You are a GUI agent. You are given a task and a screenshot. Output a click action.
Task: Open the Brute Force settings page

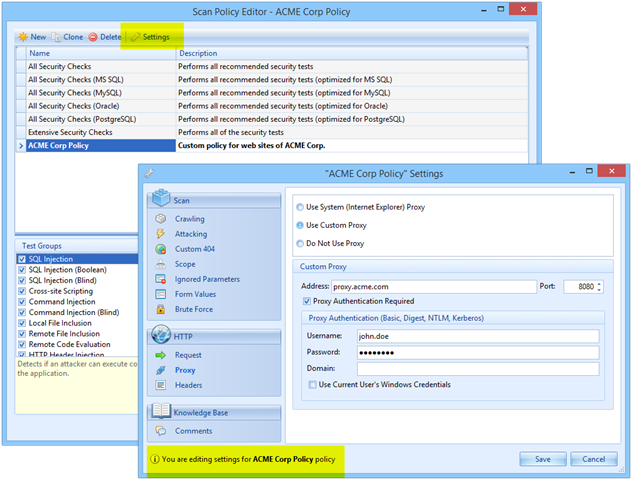pyautogui.click(x=194, y=309)
